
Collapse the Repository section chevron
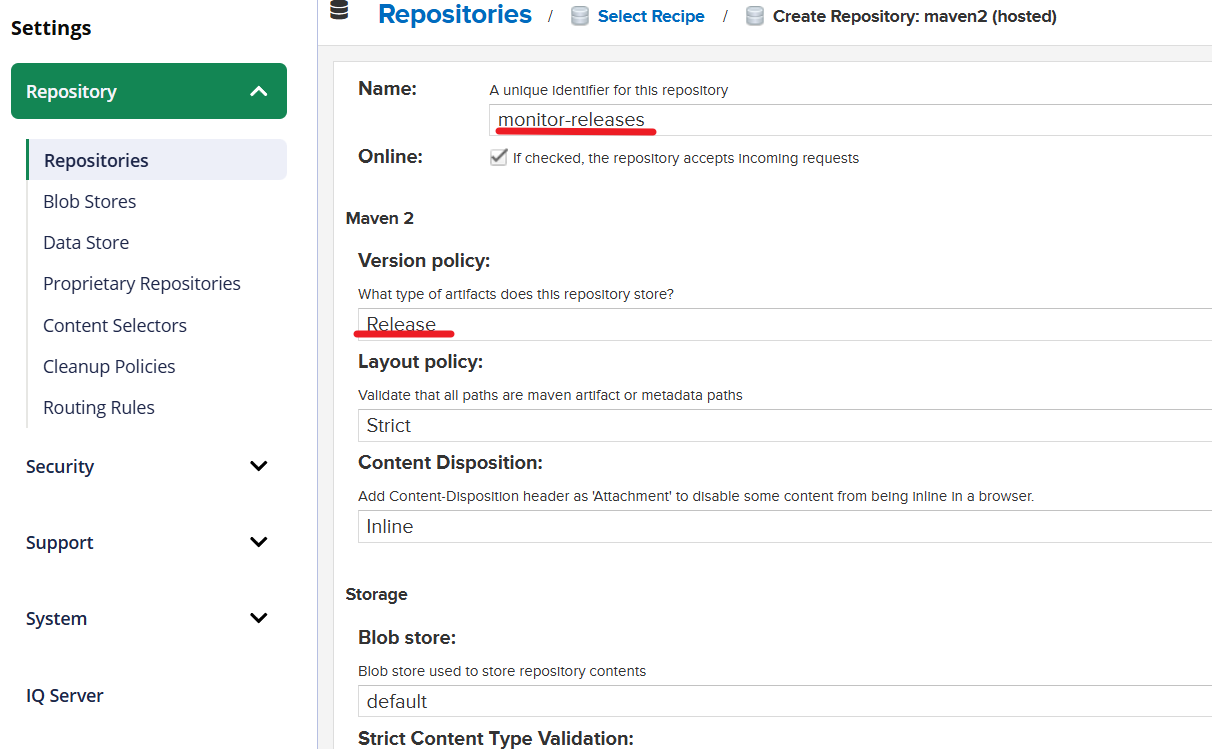(x=259, y=91)
